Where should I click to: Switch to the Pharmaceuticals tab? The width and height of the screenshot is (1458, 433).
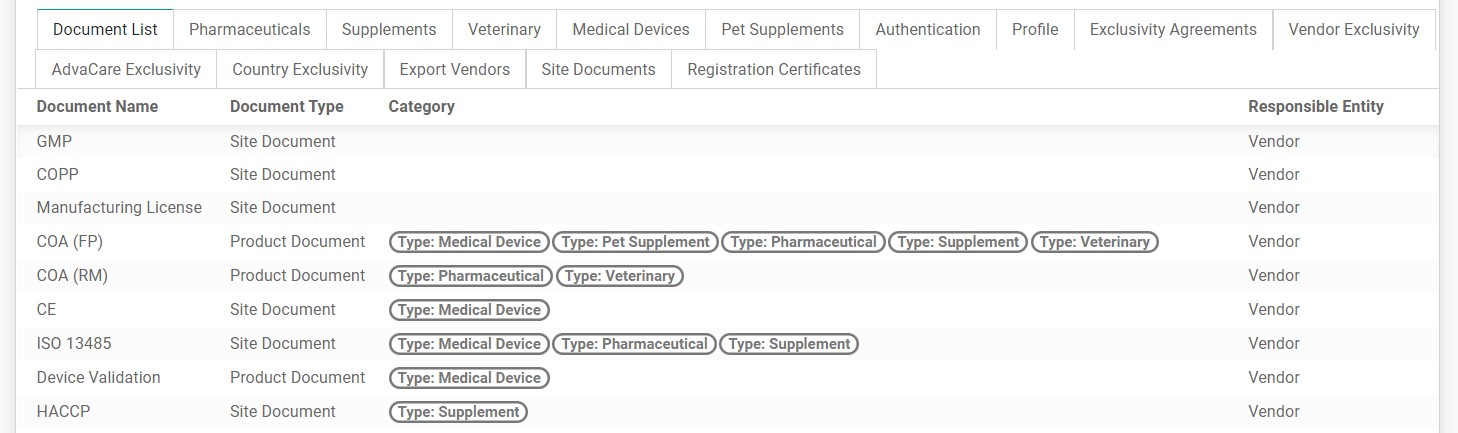coord(249,29)
